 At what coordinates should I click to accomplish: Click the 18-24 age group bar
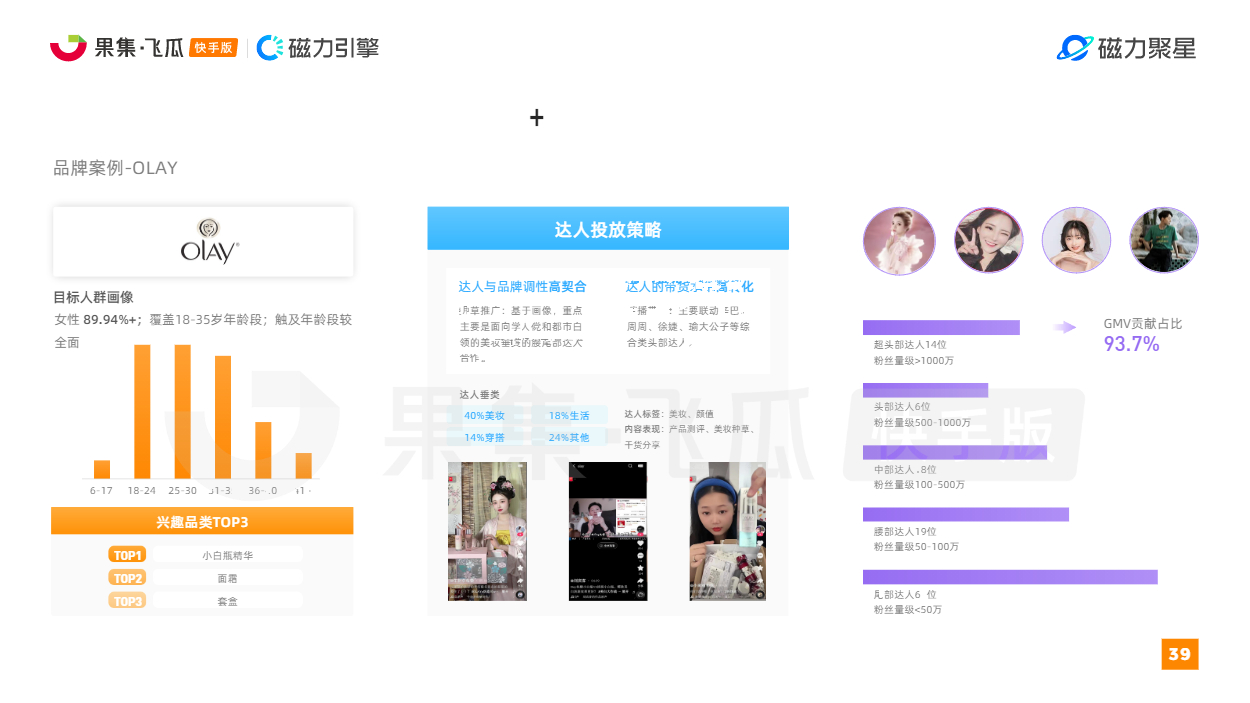point(142,412)
